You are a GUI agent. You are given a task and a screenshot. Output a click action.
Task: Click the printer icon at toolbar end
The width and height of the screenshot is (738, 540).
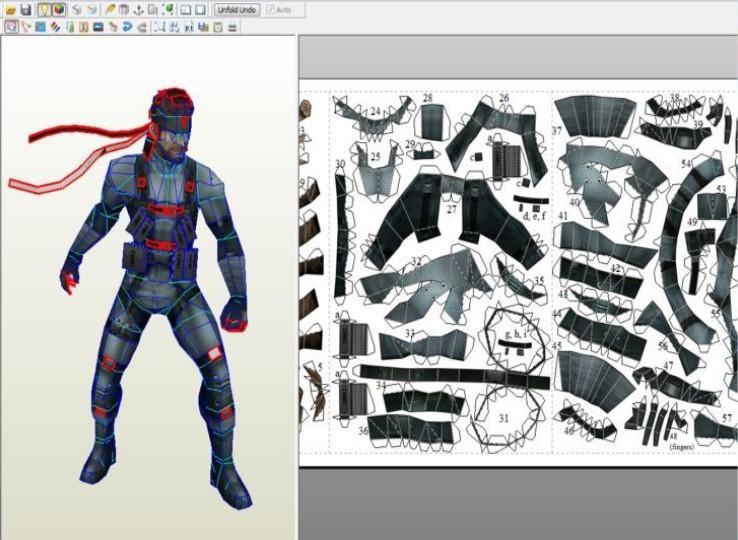(x=232, y=27)
